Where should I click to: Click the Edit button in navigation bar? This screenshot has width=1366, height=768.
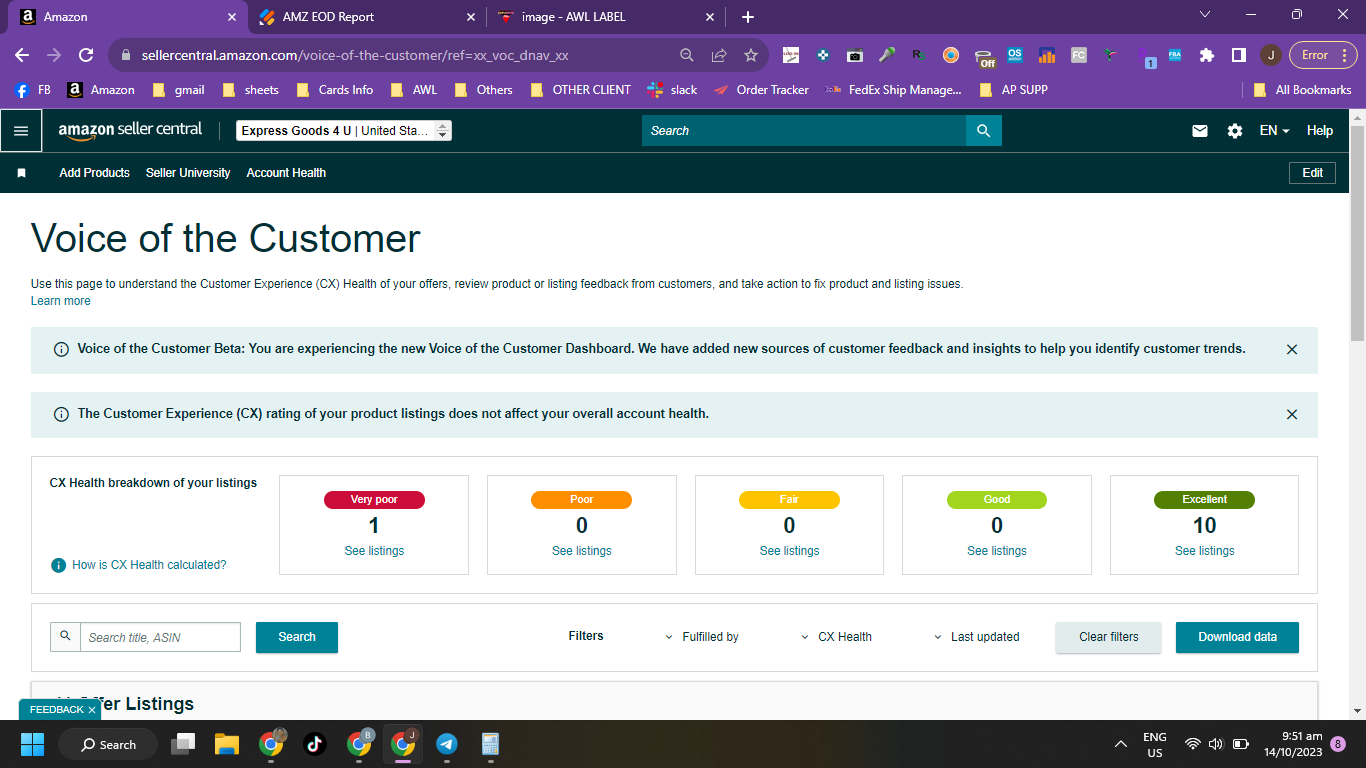[x=1313, y=173]
